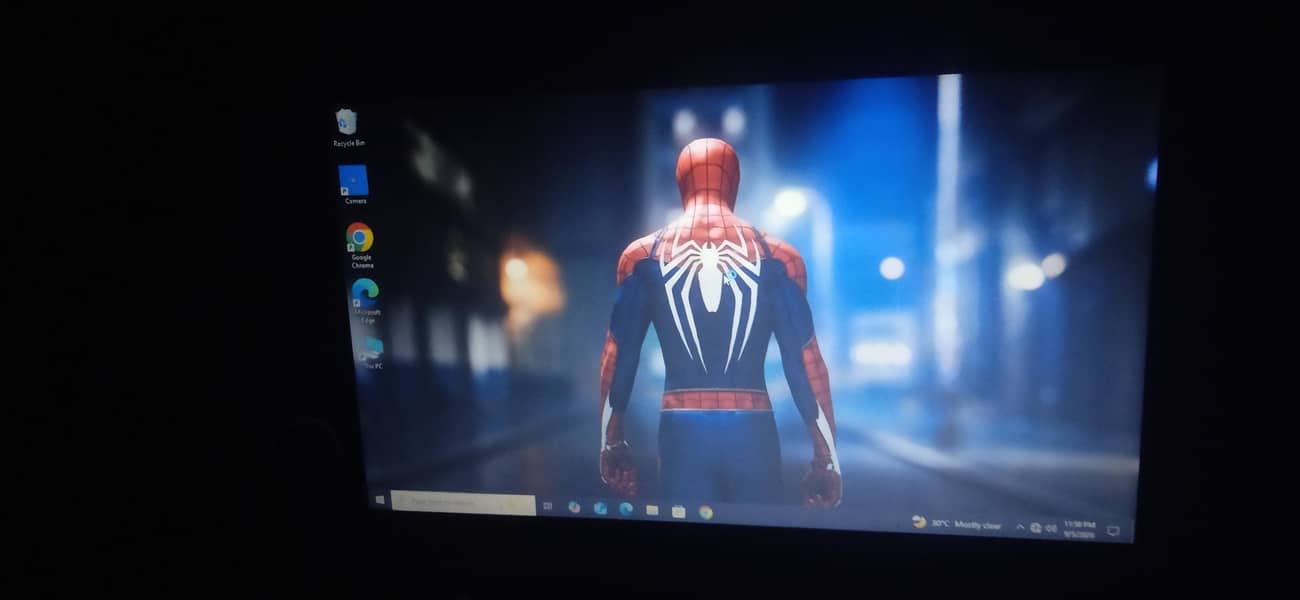Open the Windows Start menu
The width and height of the screenshot is (1300, 600).
click(x=380, y=499)
